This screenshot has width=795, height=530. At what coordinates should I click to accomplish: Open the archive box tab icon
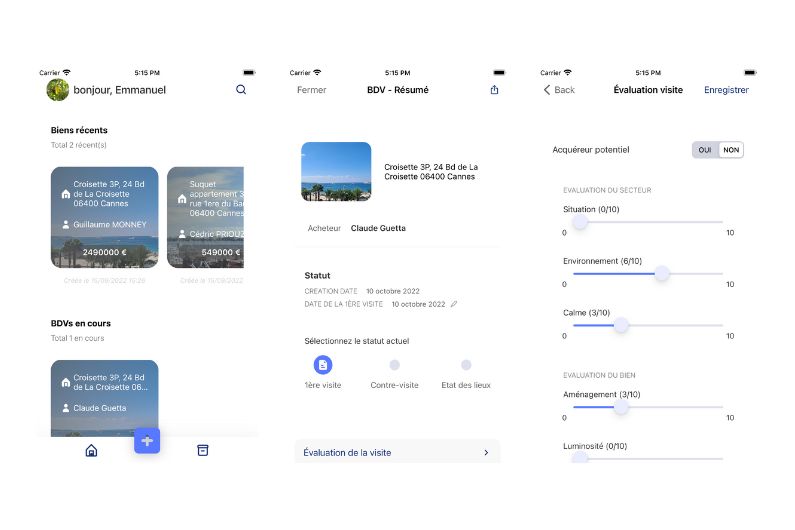coord(202,450)
